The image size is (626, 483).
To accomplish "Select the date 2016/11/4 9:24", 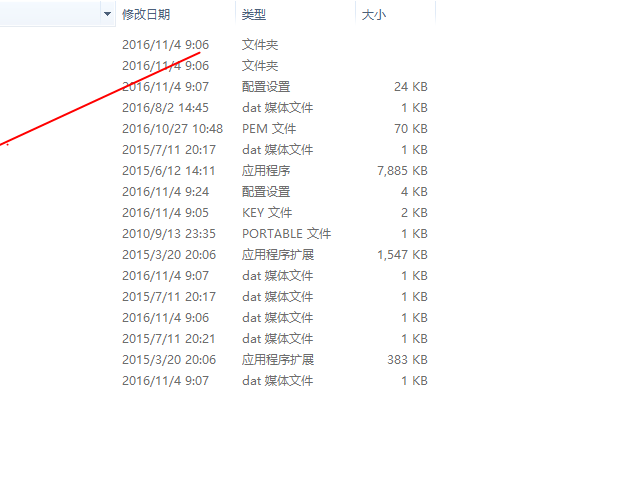I will (165, 192).
